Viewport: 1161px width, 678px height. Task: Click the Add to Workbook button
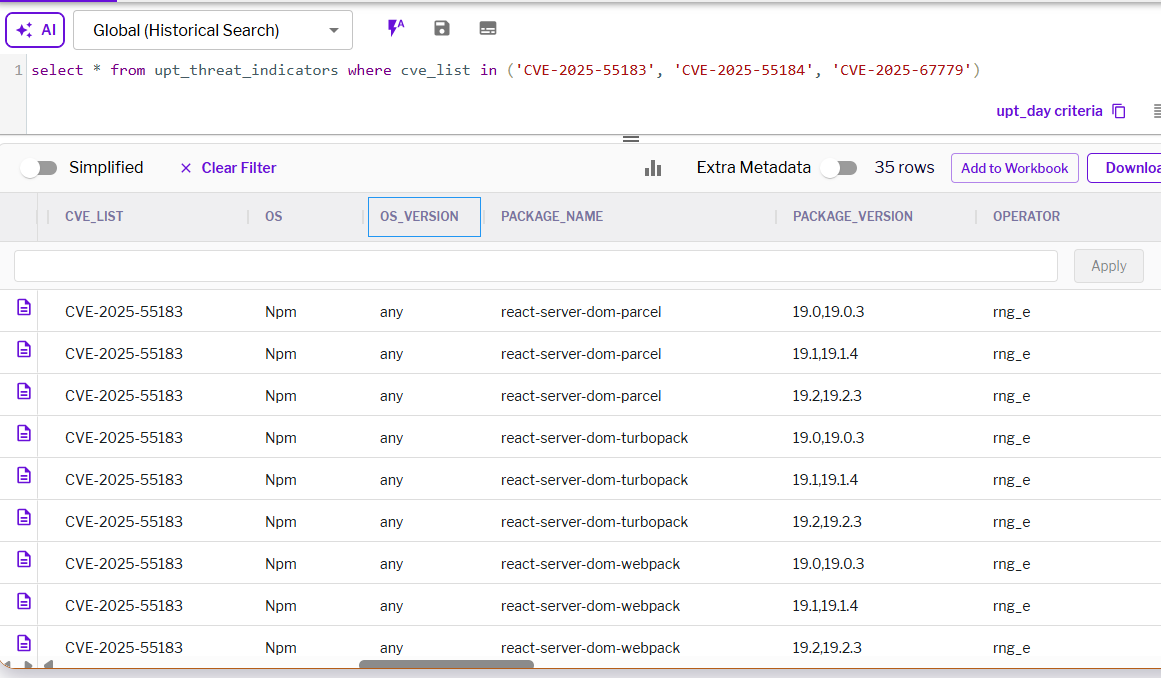point(1014,168)
